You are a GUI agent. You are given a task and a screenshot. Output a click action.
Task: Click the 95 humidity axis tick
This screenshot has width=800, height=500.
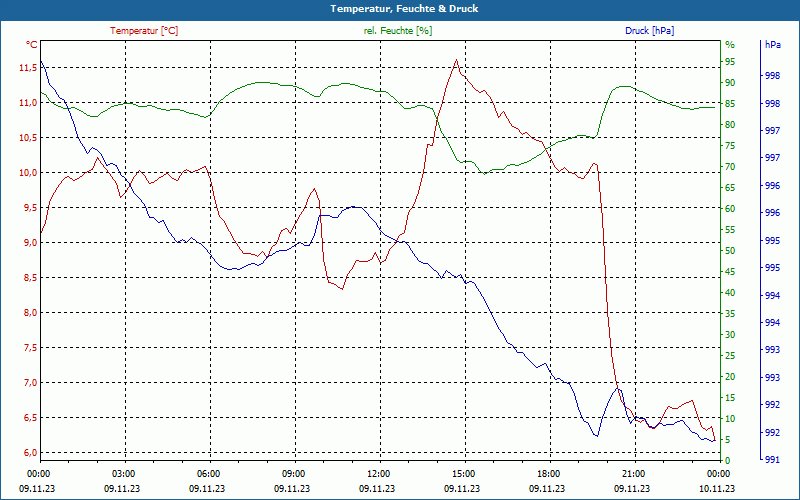click(730, 62)
